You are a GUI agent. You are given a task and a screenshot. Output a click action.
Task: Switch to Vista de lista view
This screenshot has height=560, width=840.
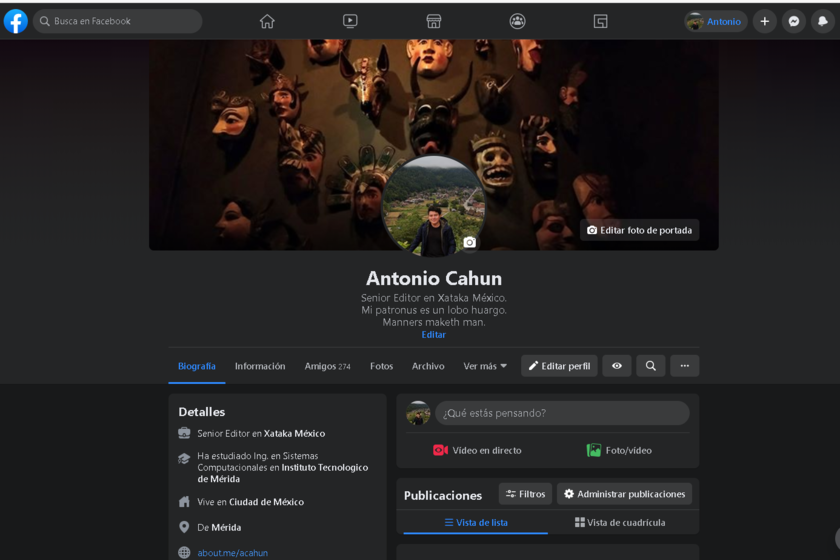tap(476, 522)
